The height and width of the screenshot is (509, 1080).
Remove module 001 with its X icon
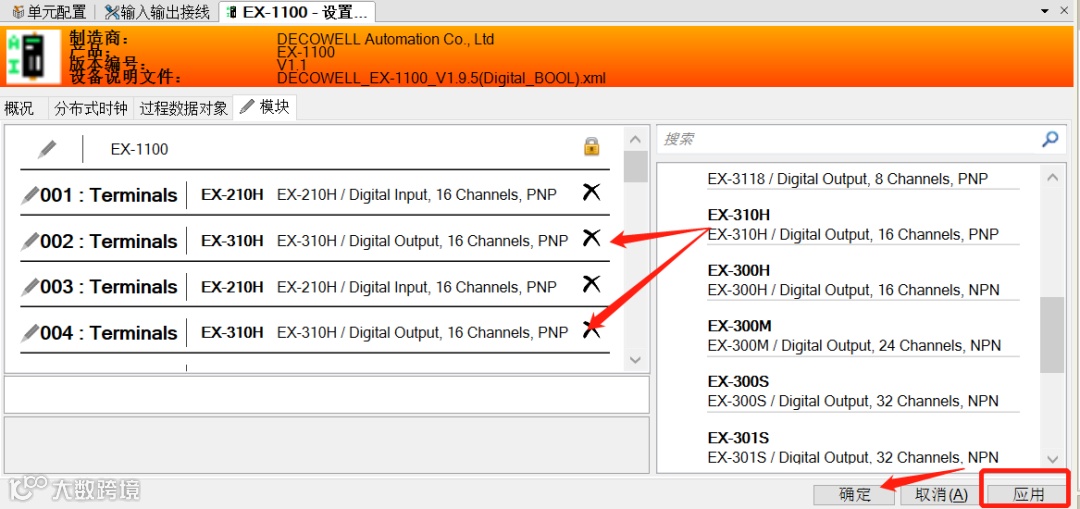point(591,192)
